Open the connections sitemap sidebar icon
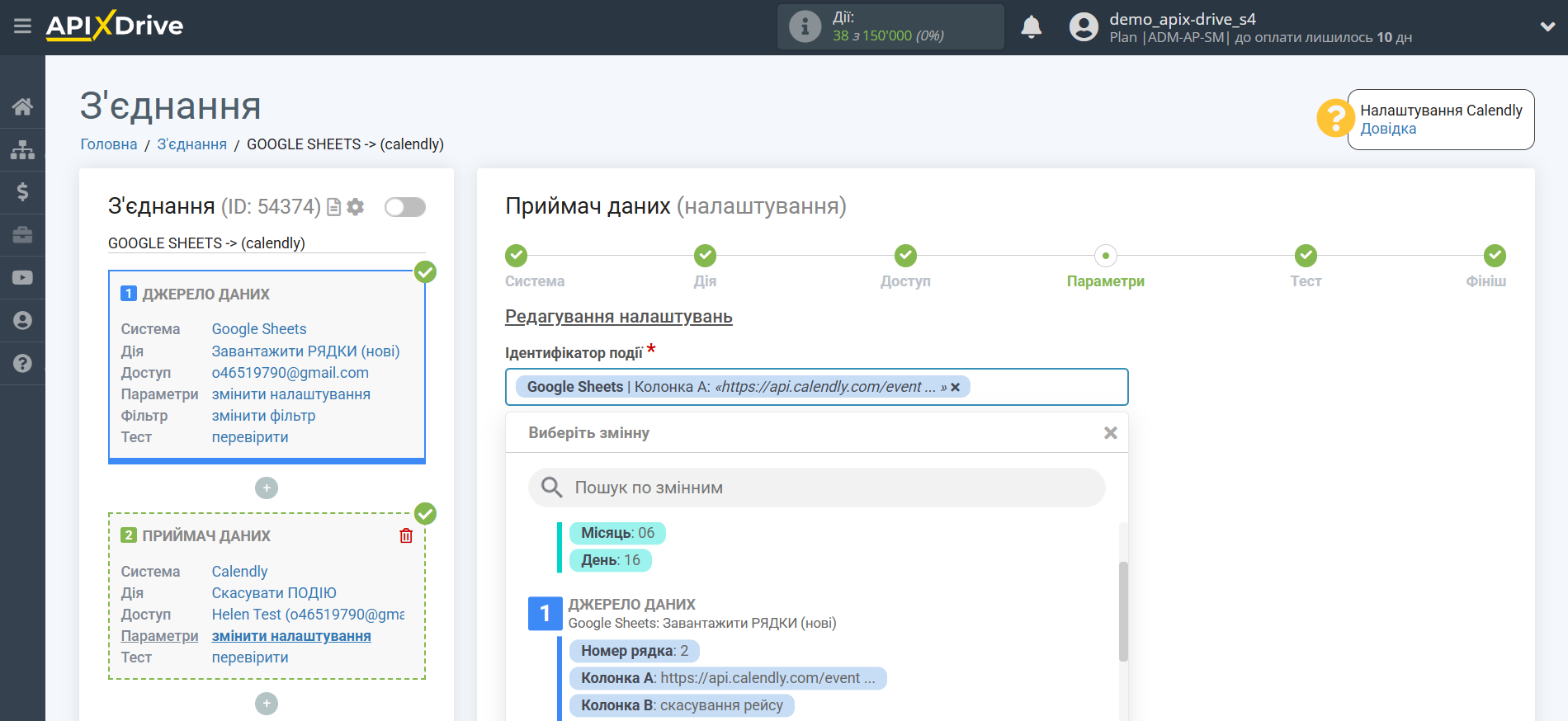 tap(22, 149)
